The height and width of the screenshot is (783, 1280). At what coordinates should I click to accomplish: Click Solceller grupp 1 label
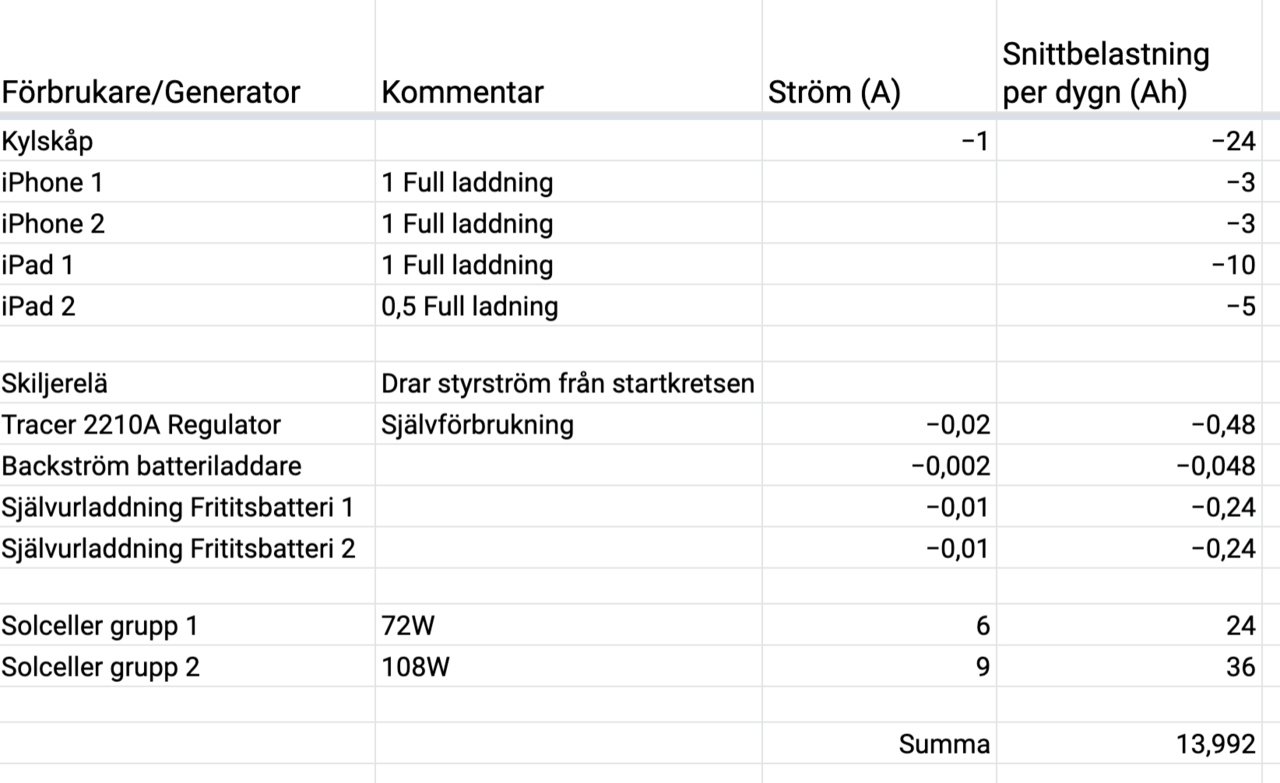[187, 625]
